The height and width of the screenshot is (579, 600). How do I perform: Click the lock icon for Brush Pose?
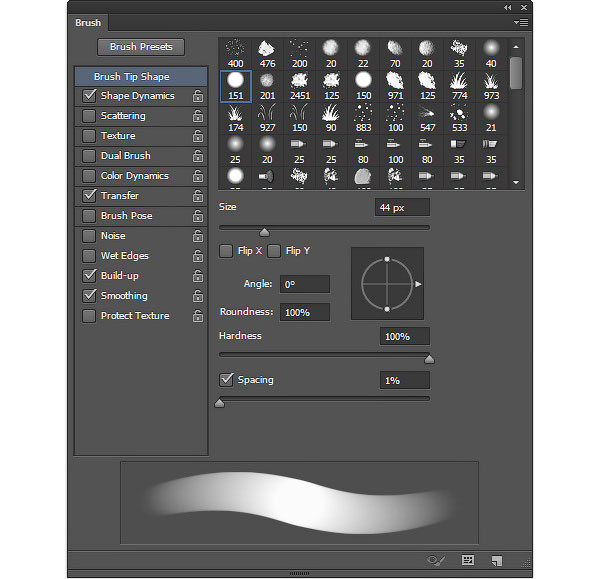click(x=198, y=216)
